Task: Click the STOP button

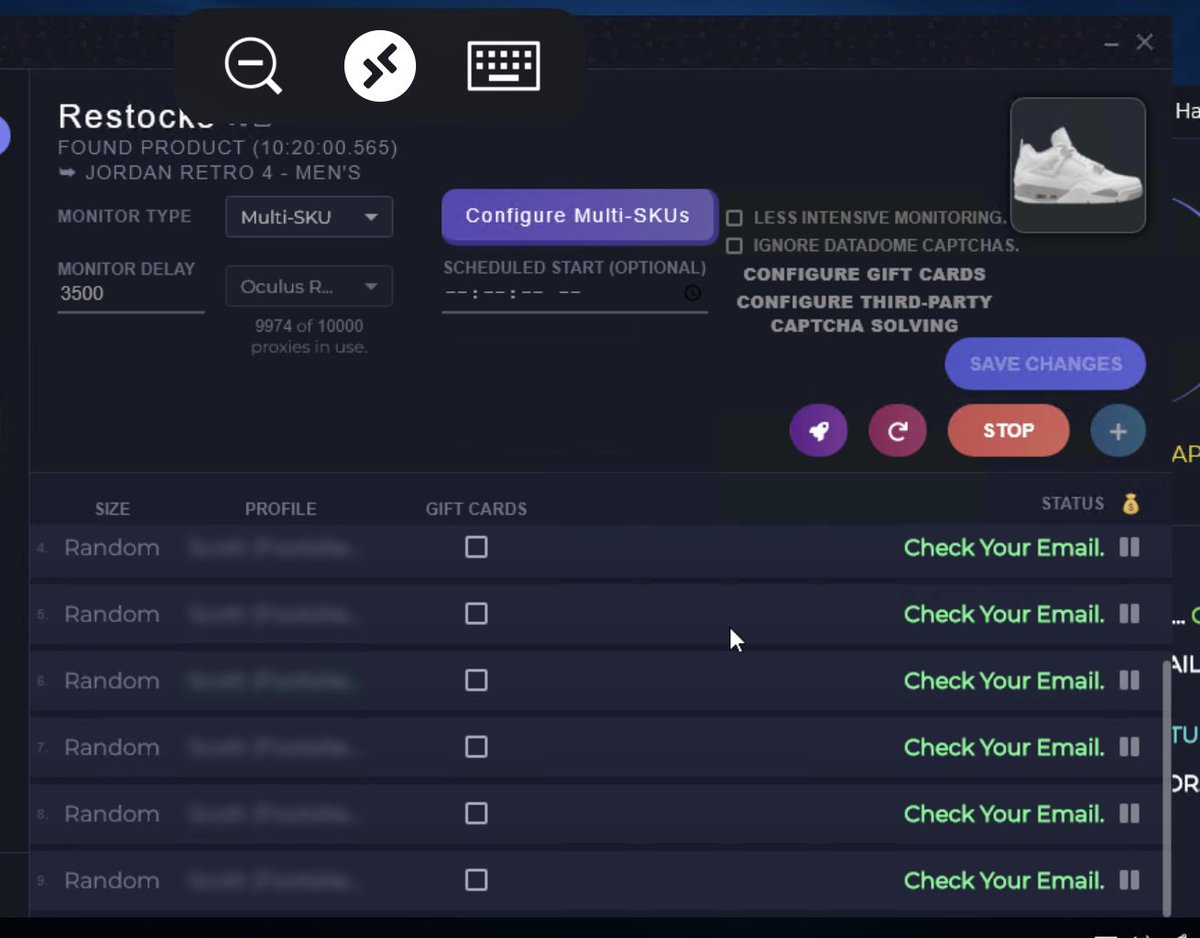Action: point(1008,431)
